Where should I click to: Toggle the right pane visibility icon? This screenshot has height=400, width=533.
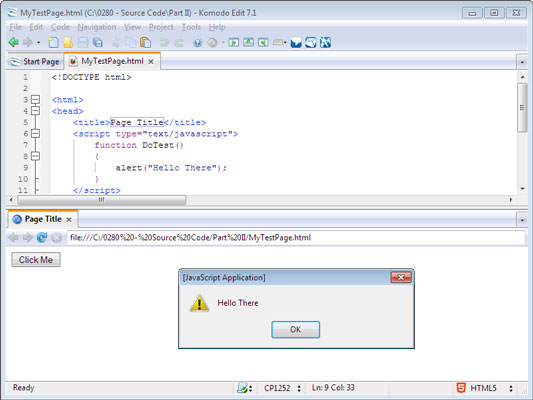click(x=263, y=42)
